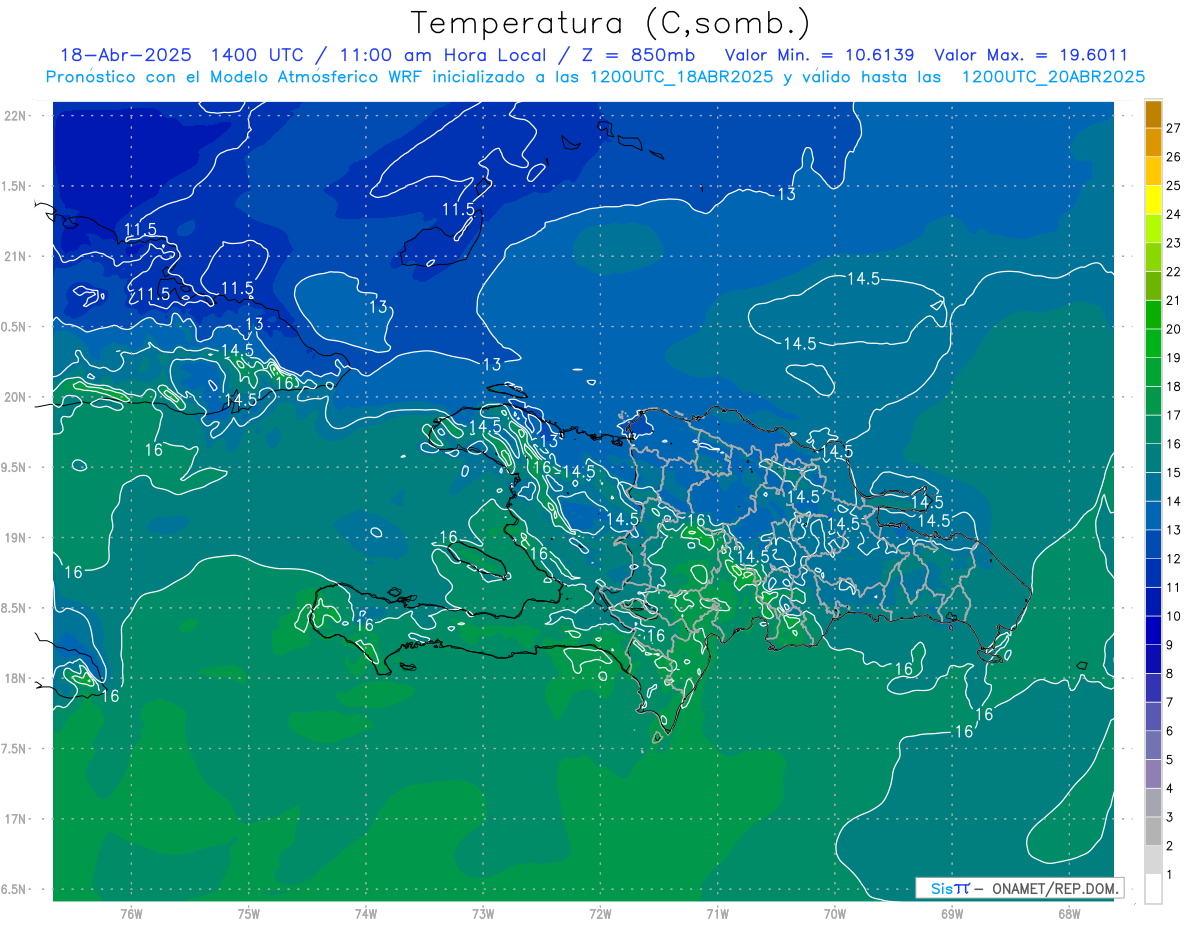Click the "22N" latitude axis label
Image resolution: width=1200 pixels, height=927 pixels.
tap(15, 116)
